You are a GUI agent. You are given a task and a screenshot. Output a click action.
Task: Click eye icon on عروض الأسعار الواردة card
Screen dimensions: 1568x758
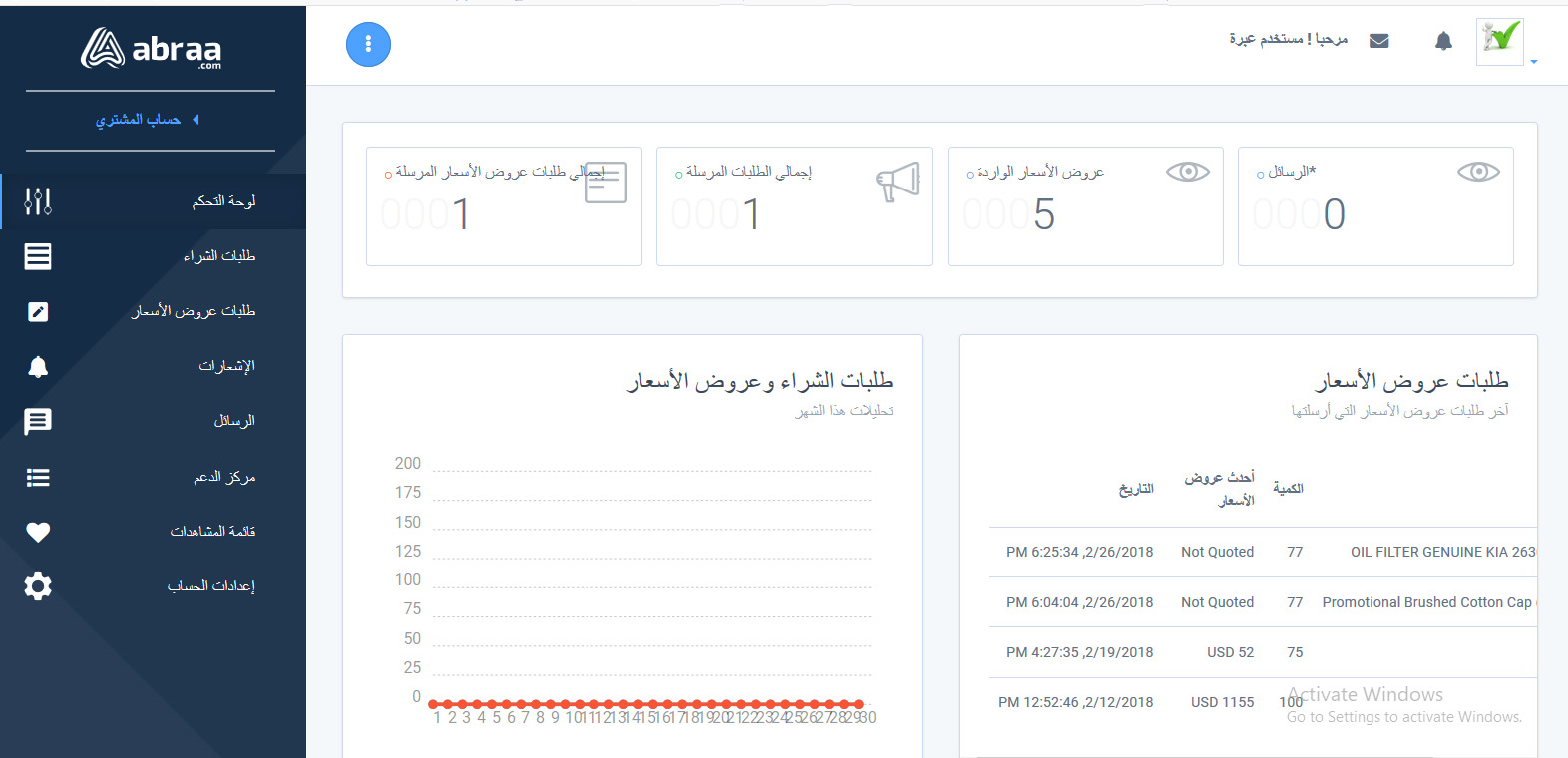1187,172
